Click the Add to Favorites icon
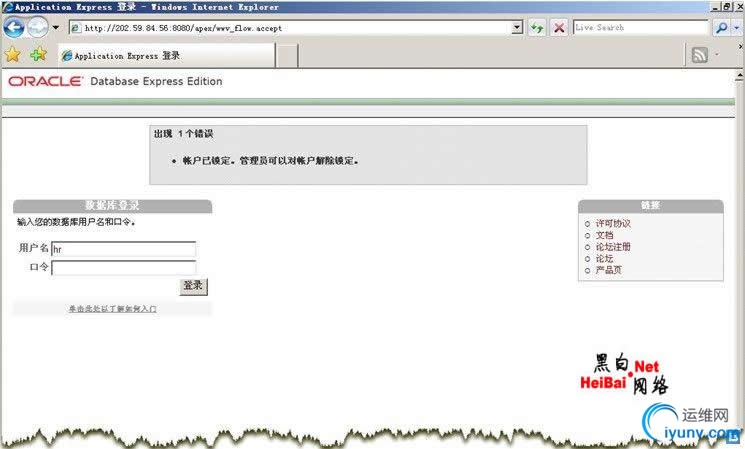This screenshot has height=449, width=745. click(x=38, y=55)
